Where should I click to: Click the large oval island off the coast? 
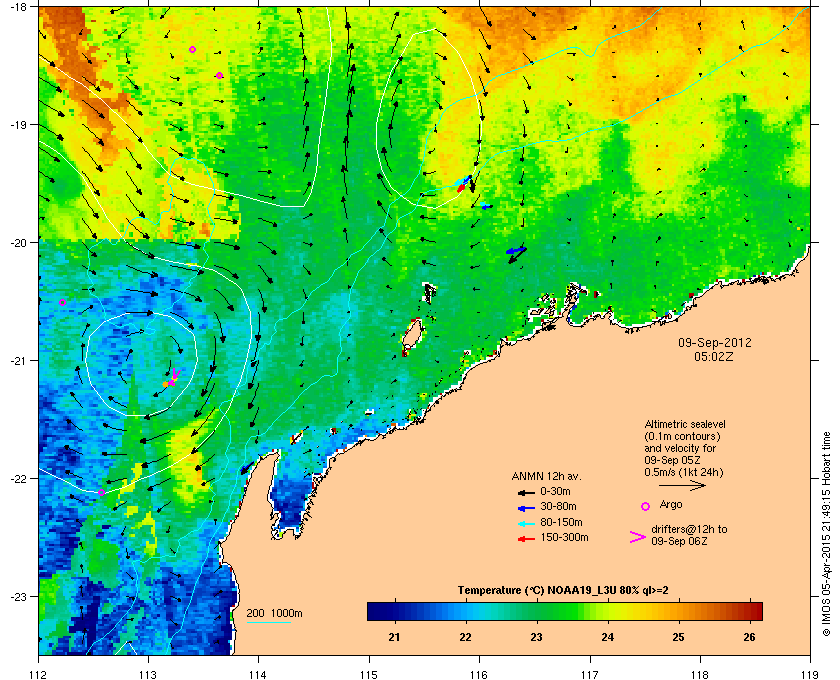(412, 334)
